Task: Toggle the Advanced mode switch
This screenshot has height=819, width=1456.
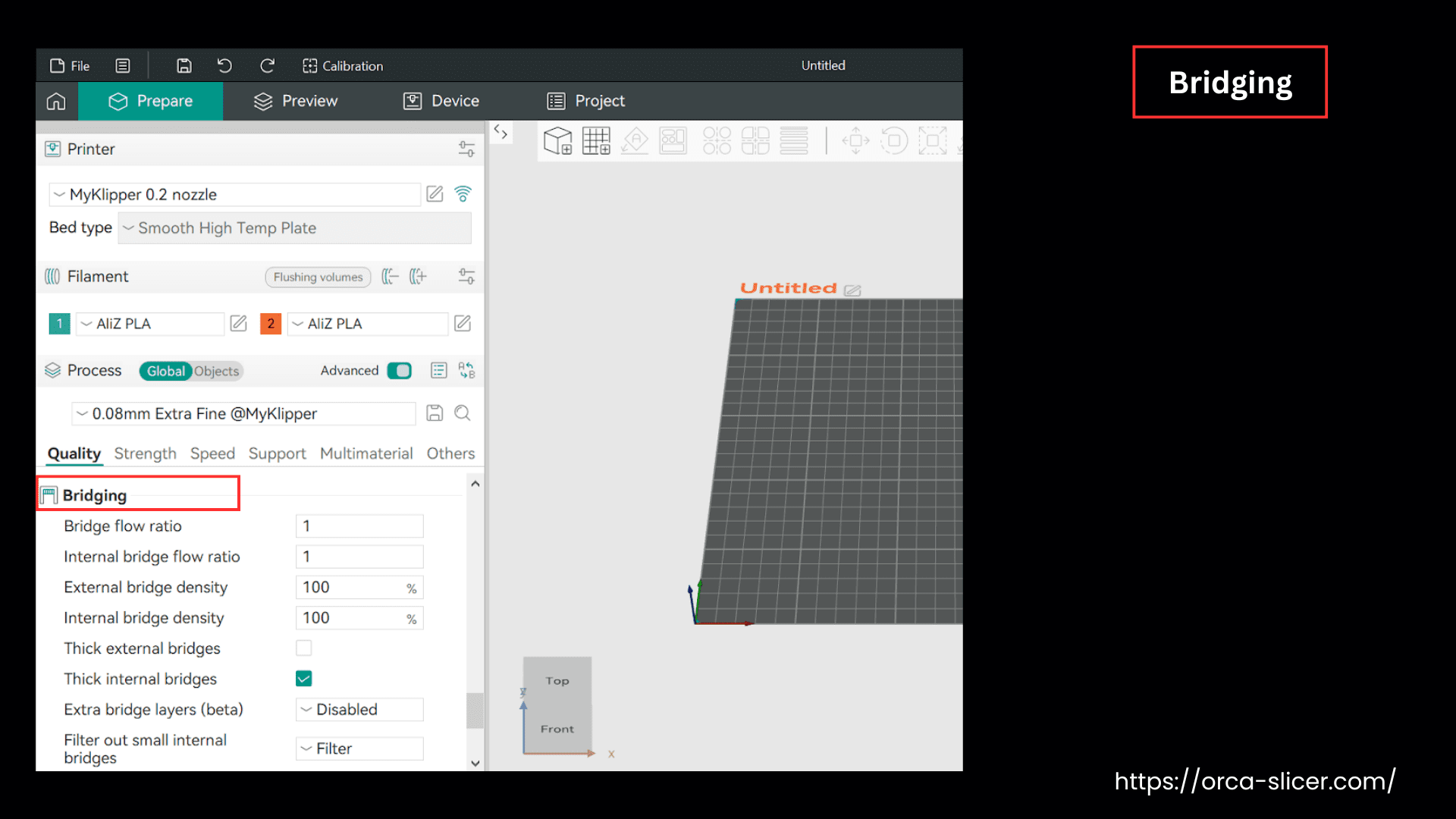Action: (399, 371)
